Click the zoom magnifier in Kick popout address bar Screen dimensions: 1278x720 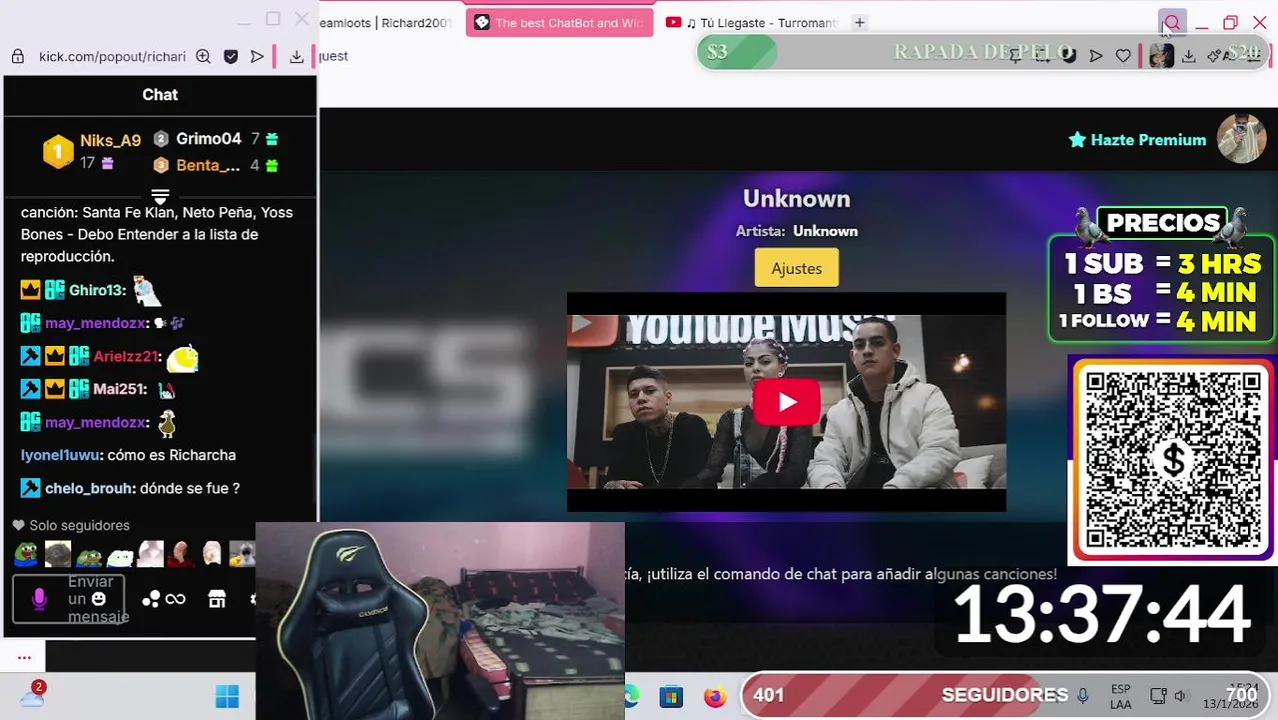tap(203, 57)
